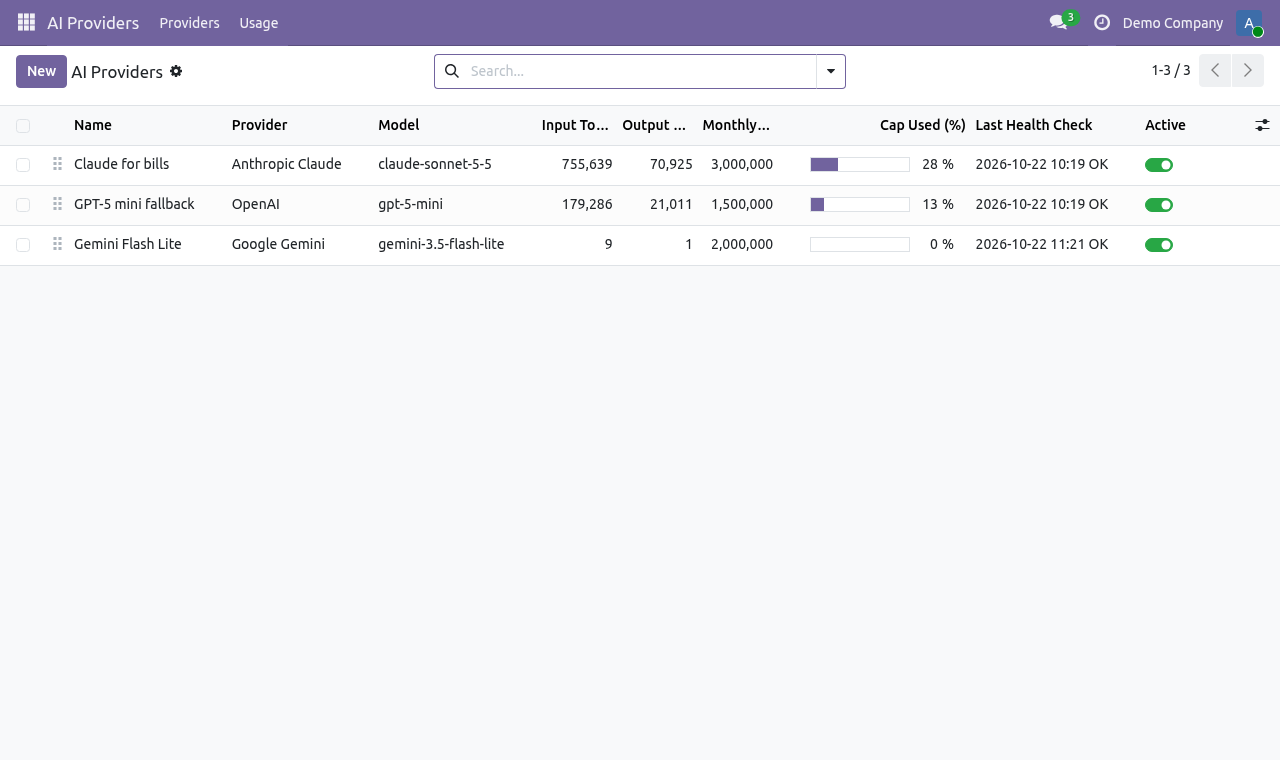Grab the drag handle for Gemini Flash Lite
The height and width of the screenshot is (760, 1280).
(x=57, y=244)
